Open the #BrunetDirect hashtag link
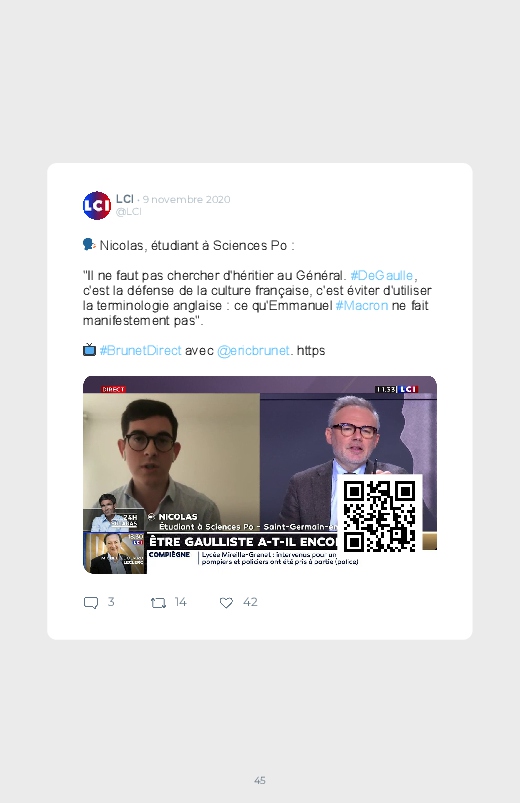 pos(140,351)
